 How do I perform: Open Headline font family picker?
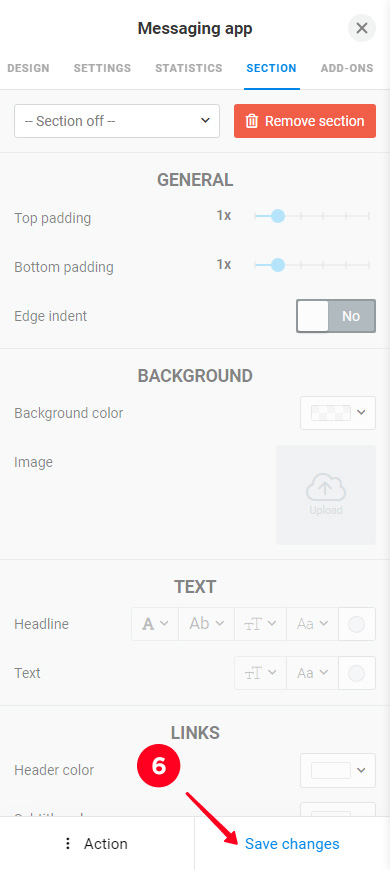coord(155,624)
